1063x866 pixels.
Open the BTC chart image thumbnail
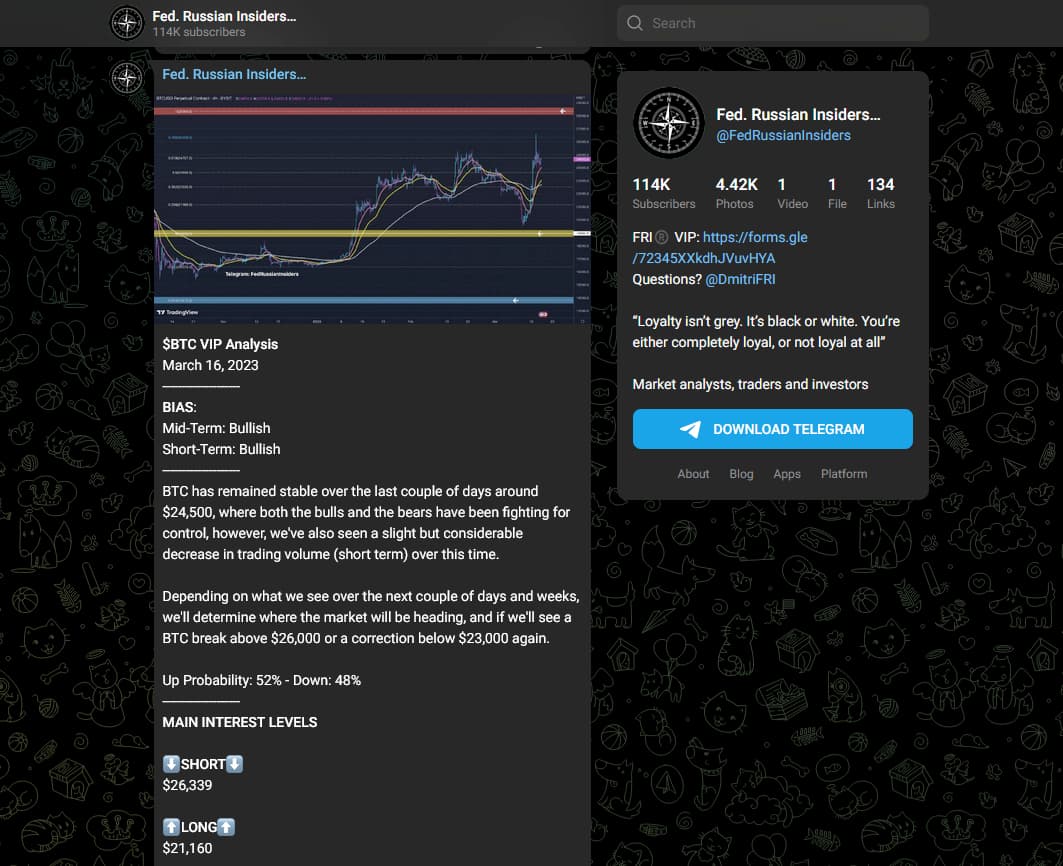tap(370, 205)
